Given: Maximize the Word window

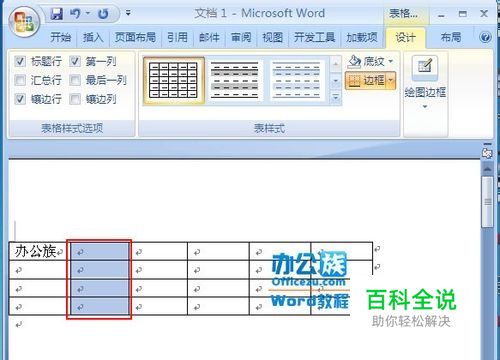Looking at the screenshot, I should click(463, 14).
